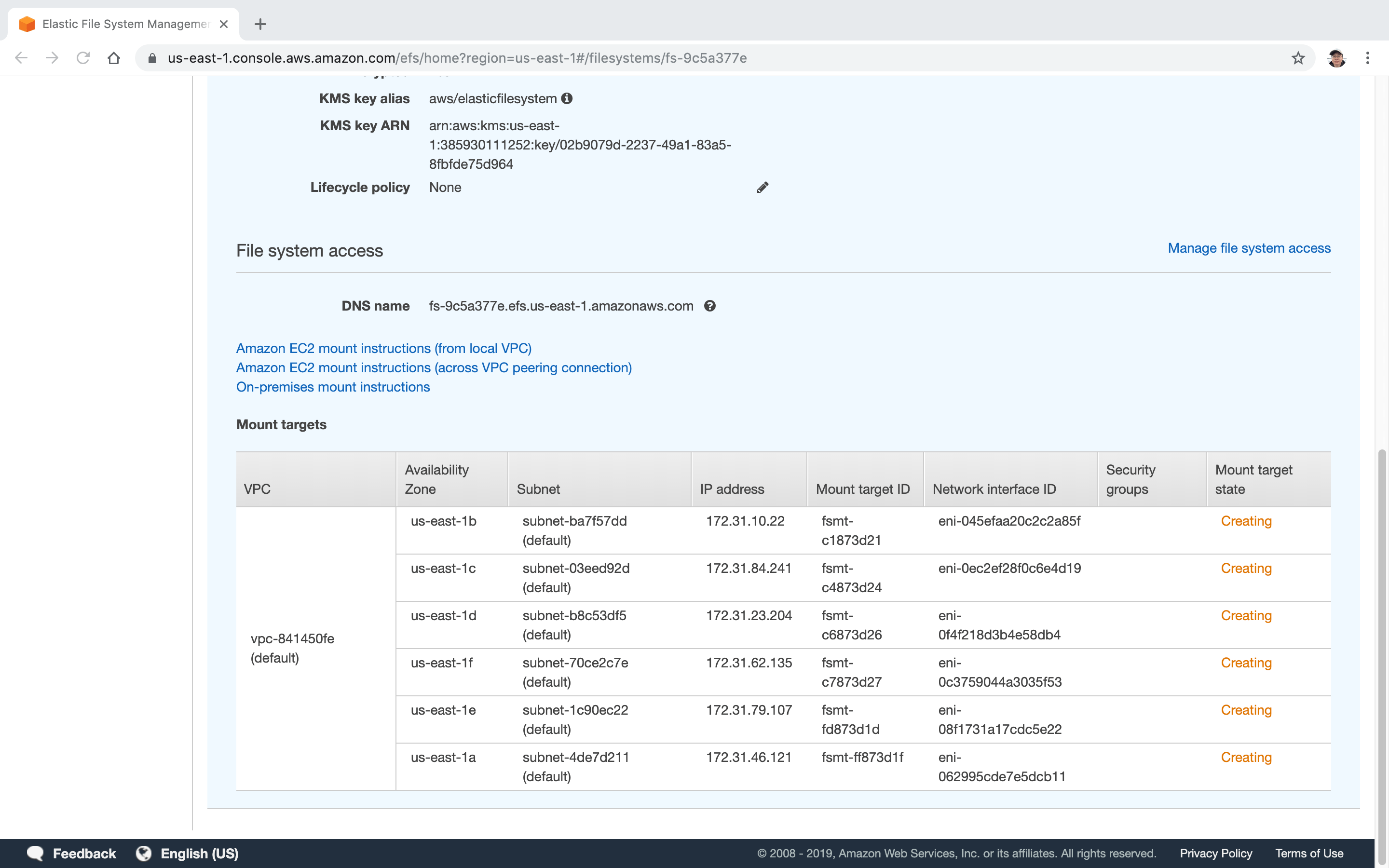The image size is (1389, 868).
Task: Click mount target ID fsmt-fd873d1d
Action: [x=850, y=719]
